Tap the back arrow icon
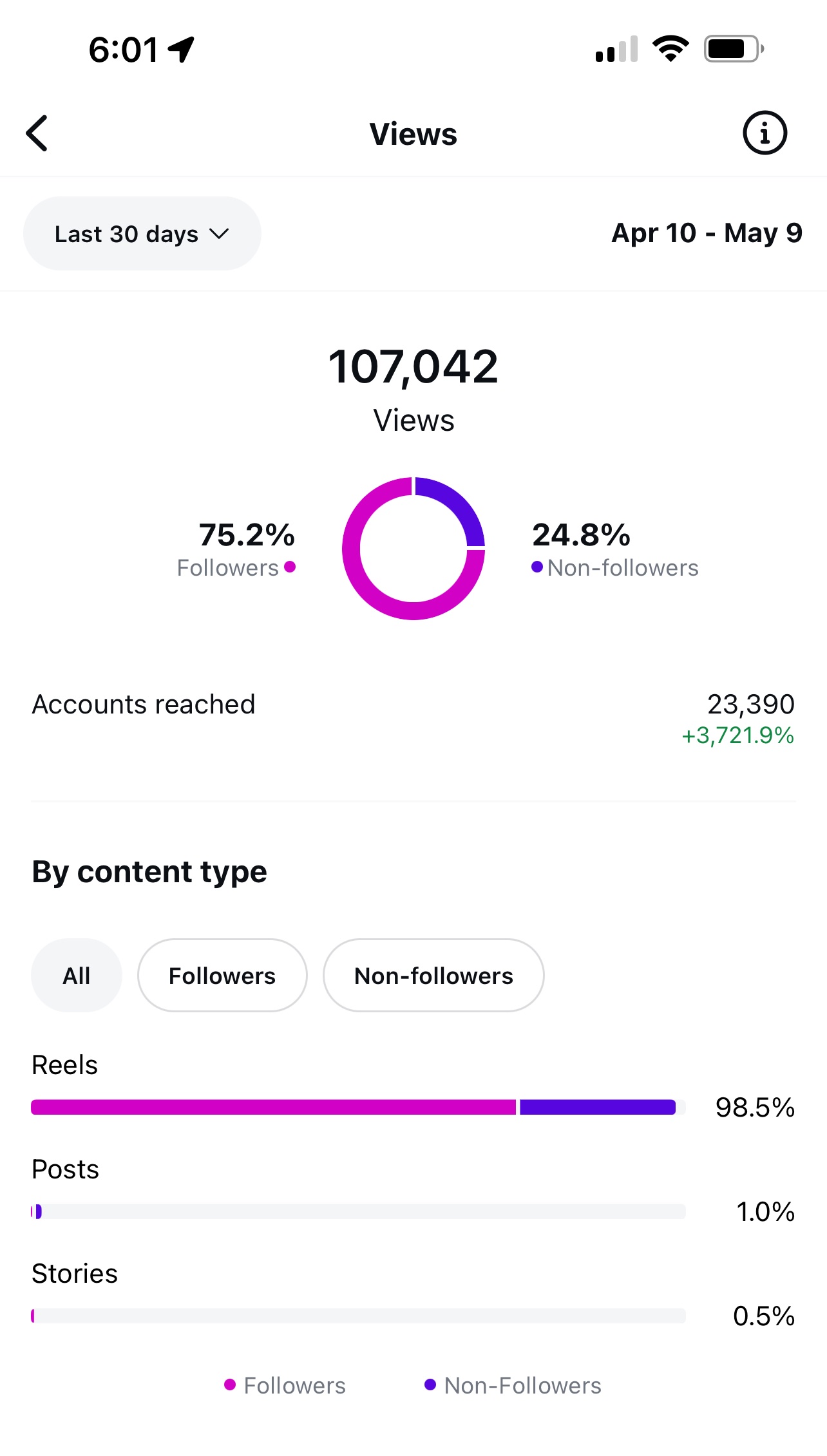The image size is (827, 1456). 37,133
